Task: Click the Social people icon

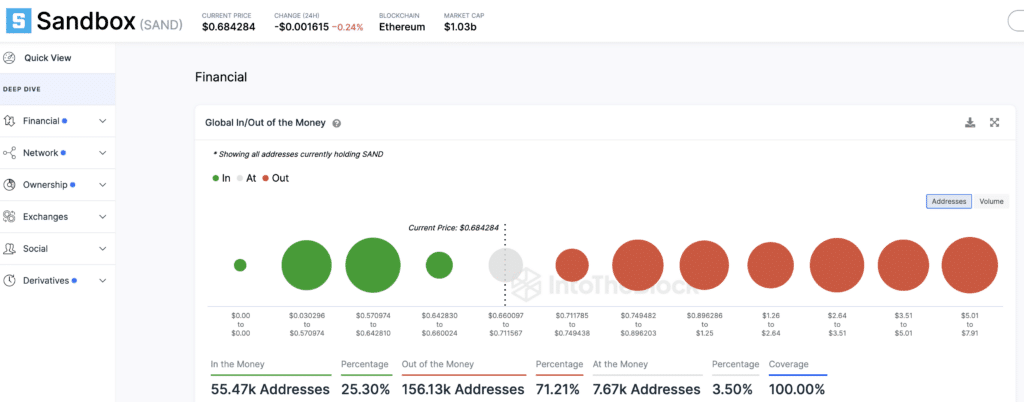Action: pos(9,249)
